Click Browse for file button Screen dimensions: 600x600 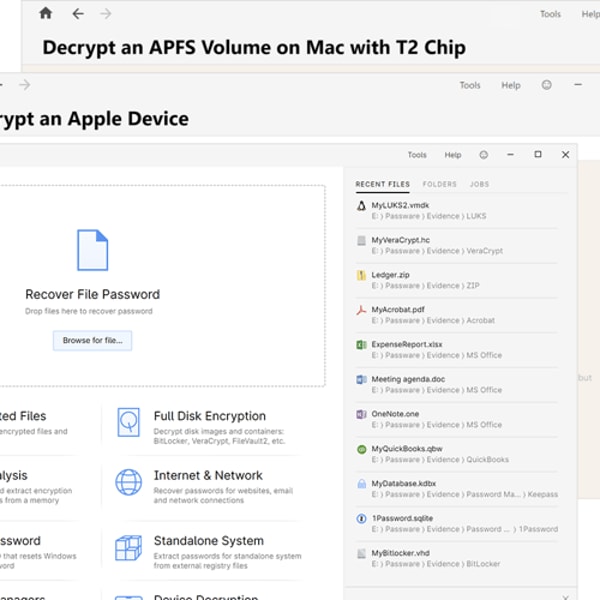tap(93, 341)
